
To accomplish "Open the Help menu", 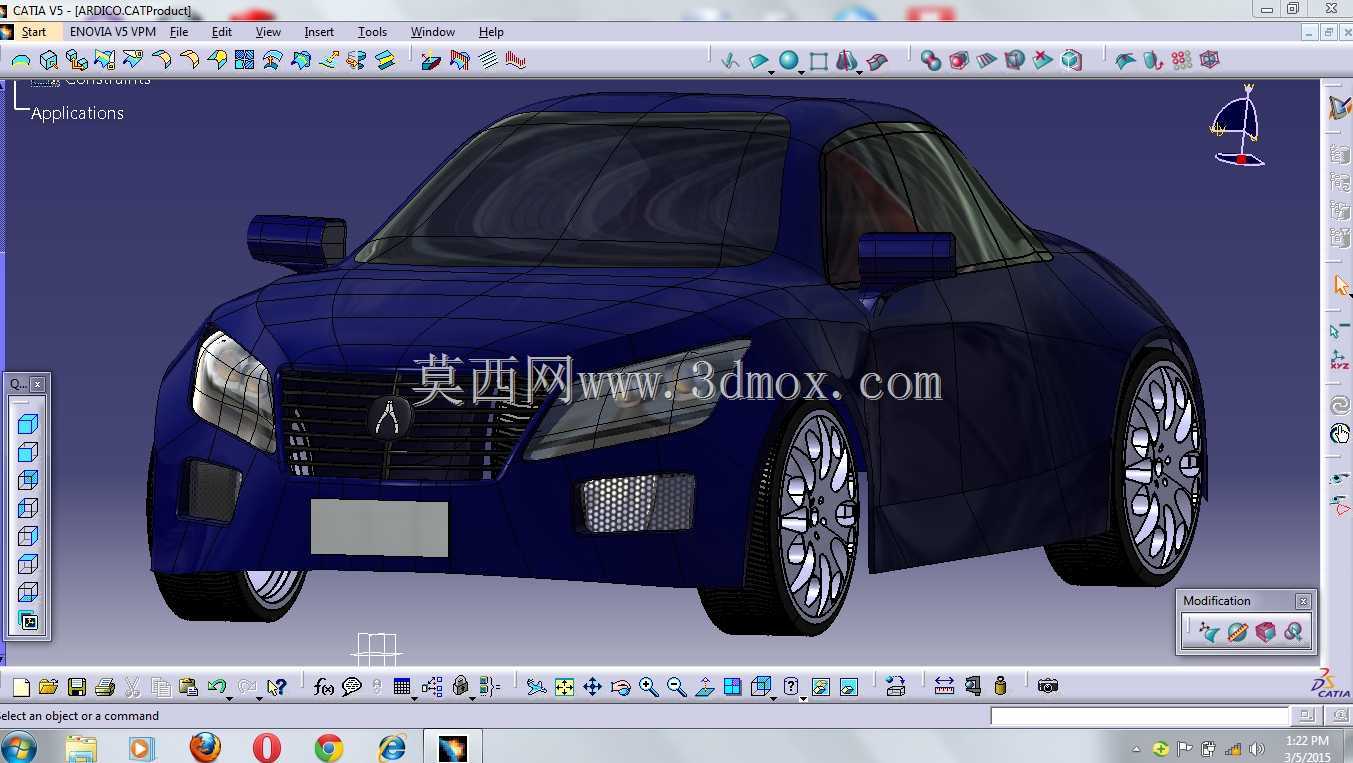I will tap(491, 32).
